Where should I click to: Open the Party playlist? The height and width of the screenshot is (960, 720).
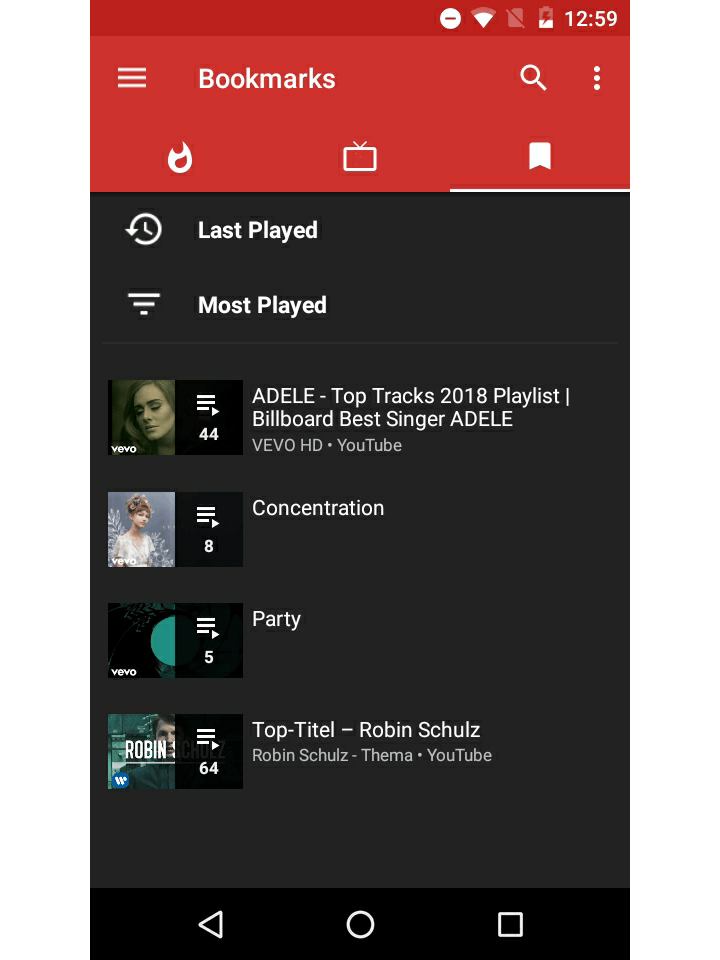360,640
